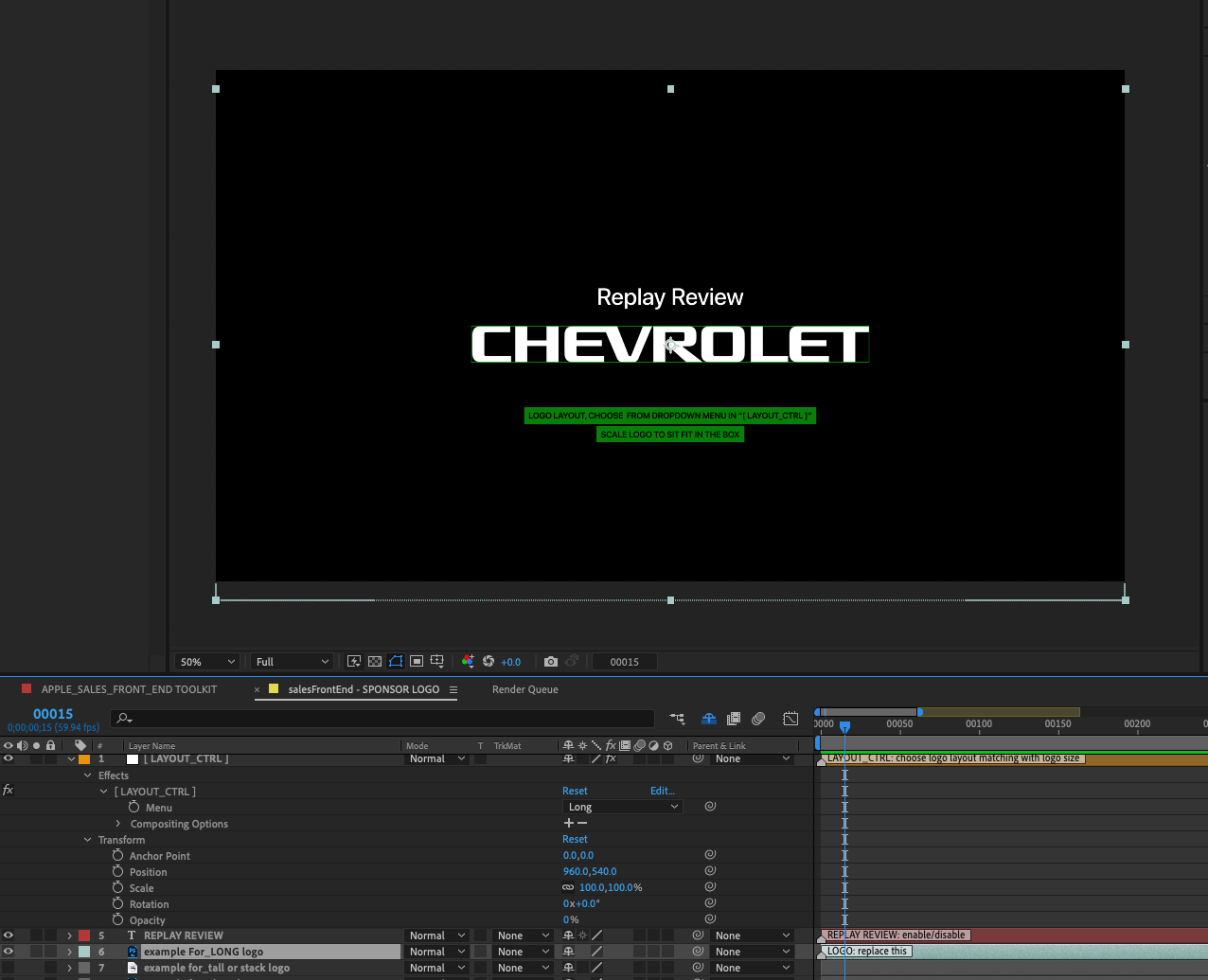Open the timeline panel menu
This screenshot has width=1208, height=980.
coord(453,689)
